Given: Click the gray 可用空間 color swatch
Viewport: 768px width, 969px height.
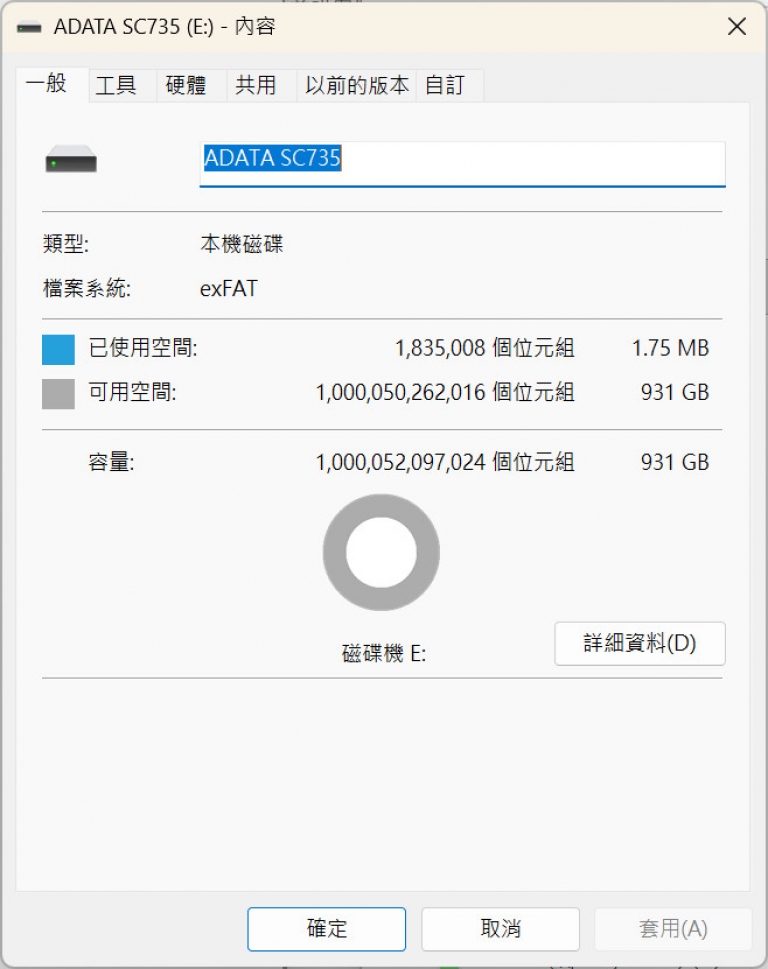Looking at the screenshot, I should pos(59,393).
